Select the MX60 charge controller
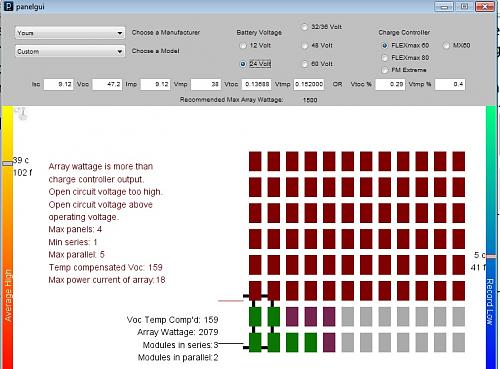The image size is (500, 369). point(446,46)
